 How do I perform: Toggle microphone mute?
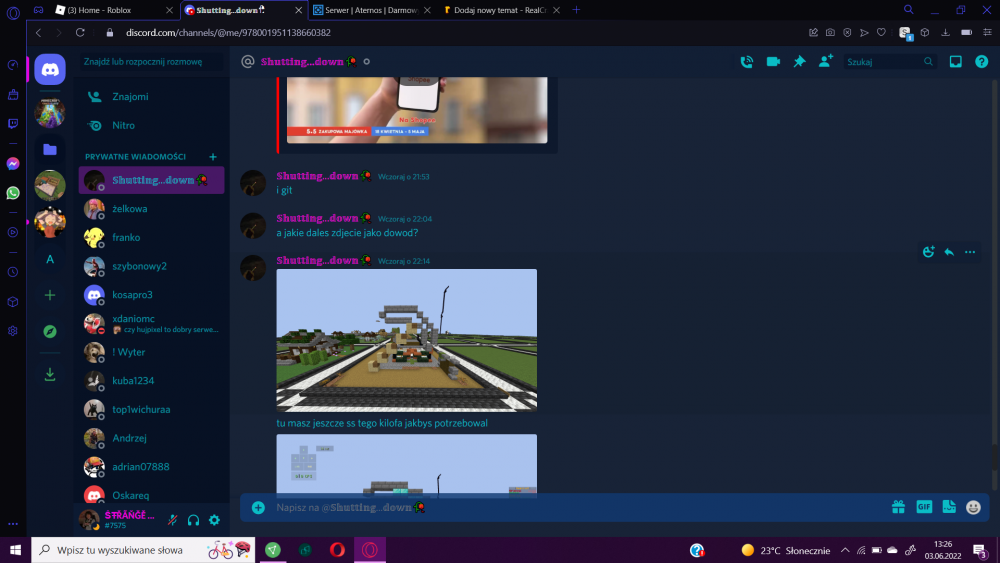click(x=173, y=520)
